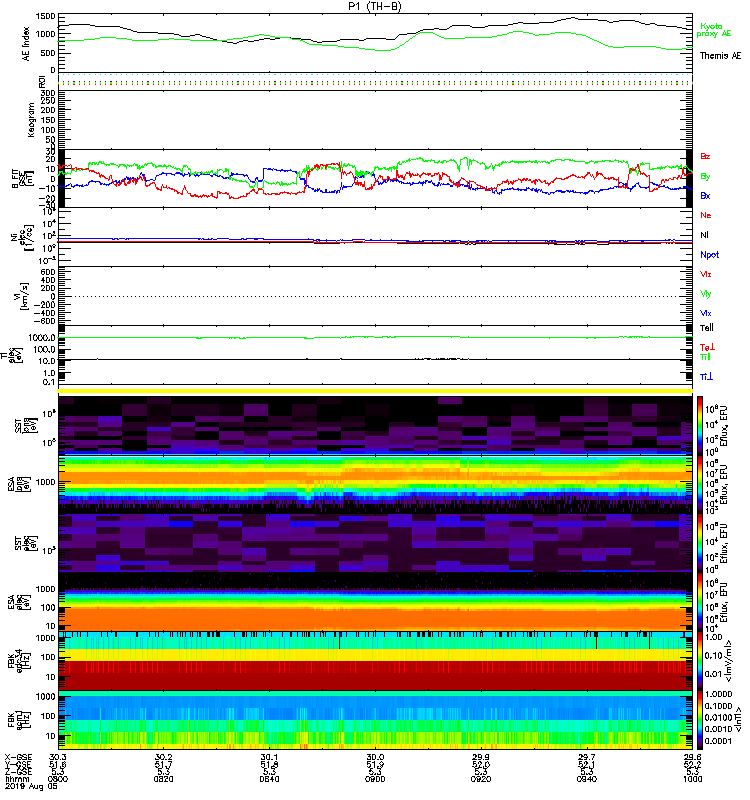This screenshot has height=800, width=750.
Task: Click the "30.0" X-GSE position value
Action: tap(375, 757)
